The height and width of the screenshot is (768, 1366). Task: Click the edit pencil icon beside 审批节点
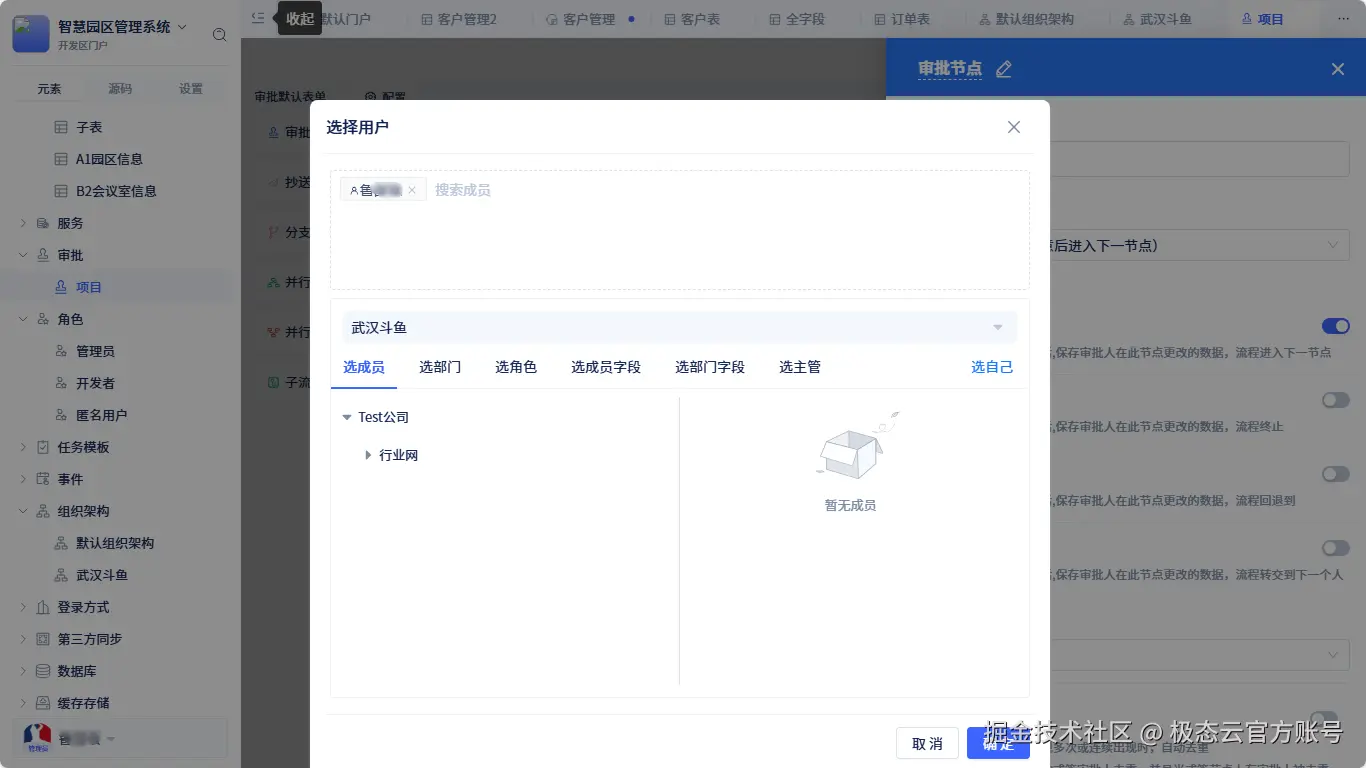1004,69
